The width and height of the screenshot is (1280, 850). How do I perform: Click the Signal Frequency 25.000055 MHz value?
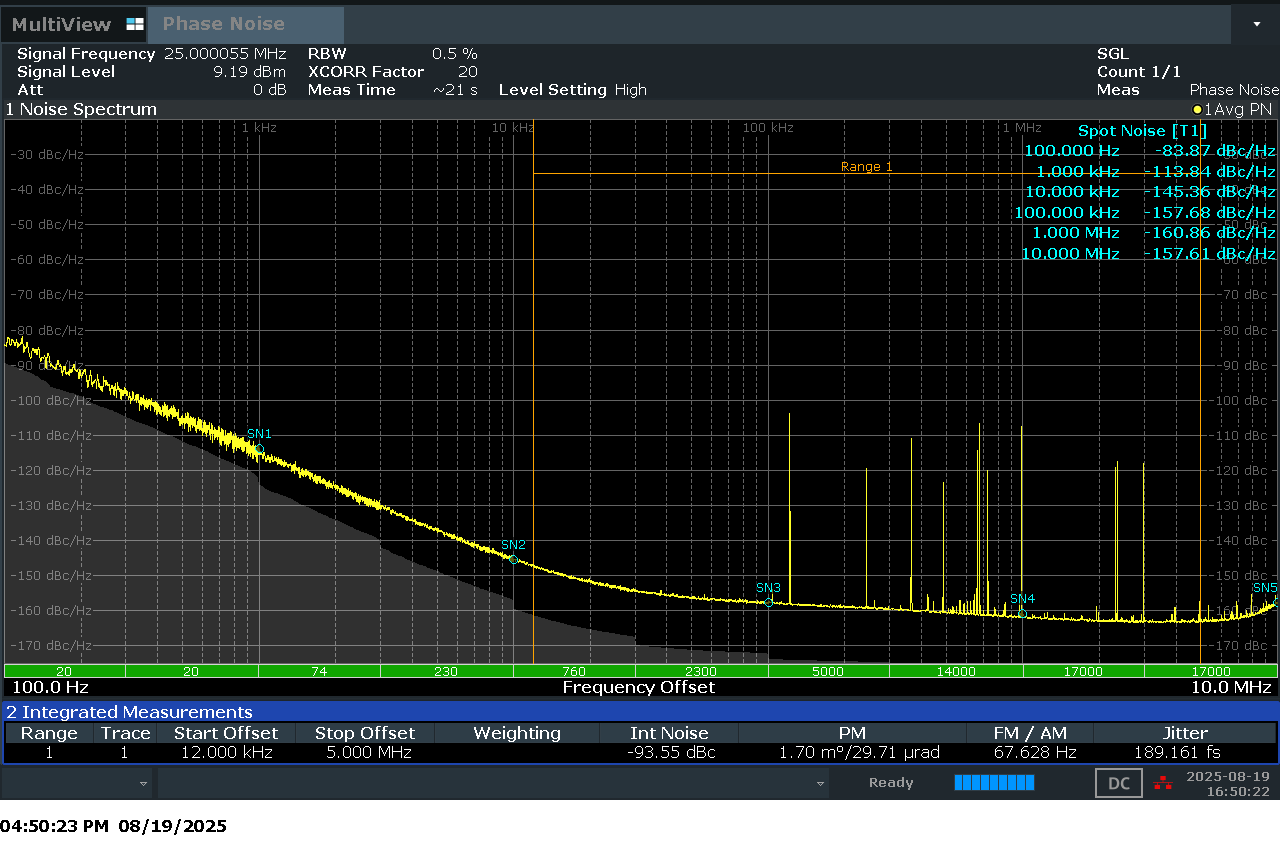coord(225,54)
